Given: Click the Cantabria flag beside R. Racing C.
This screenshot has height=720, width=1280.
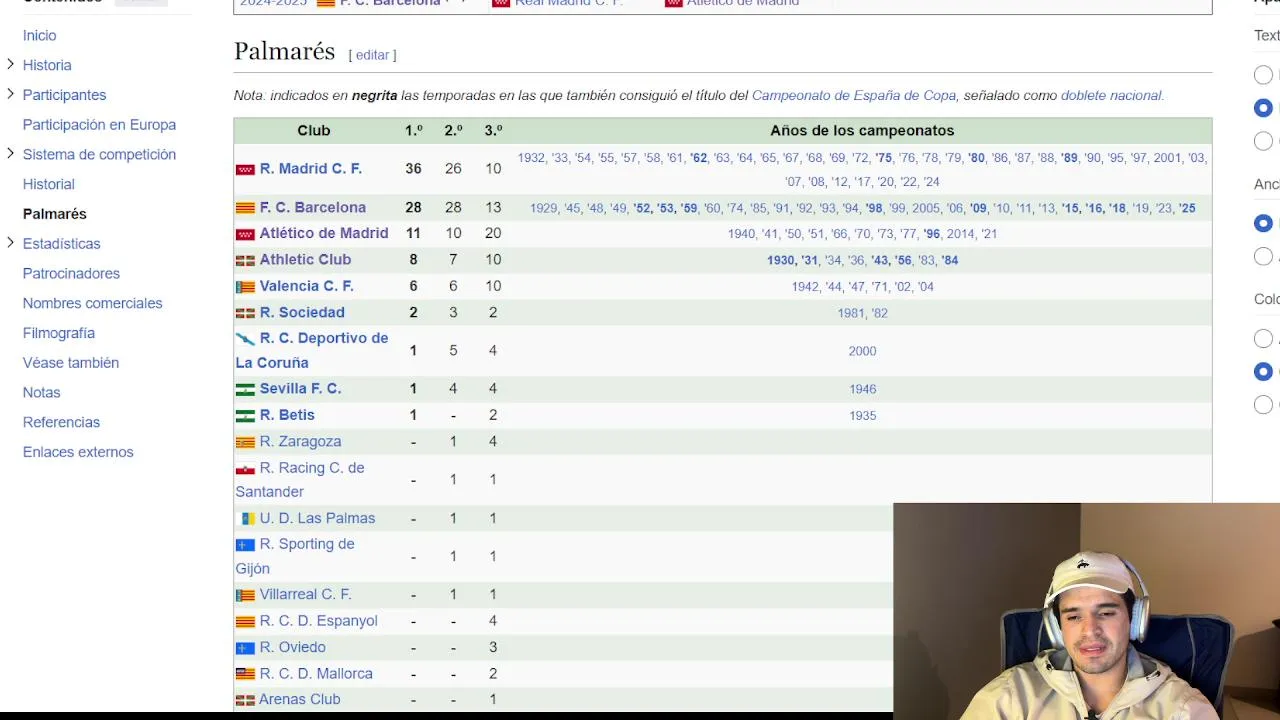Looking at the screenshot, I should coord(245,468).
